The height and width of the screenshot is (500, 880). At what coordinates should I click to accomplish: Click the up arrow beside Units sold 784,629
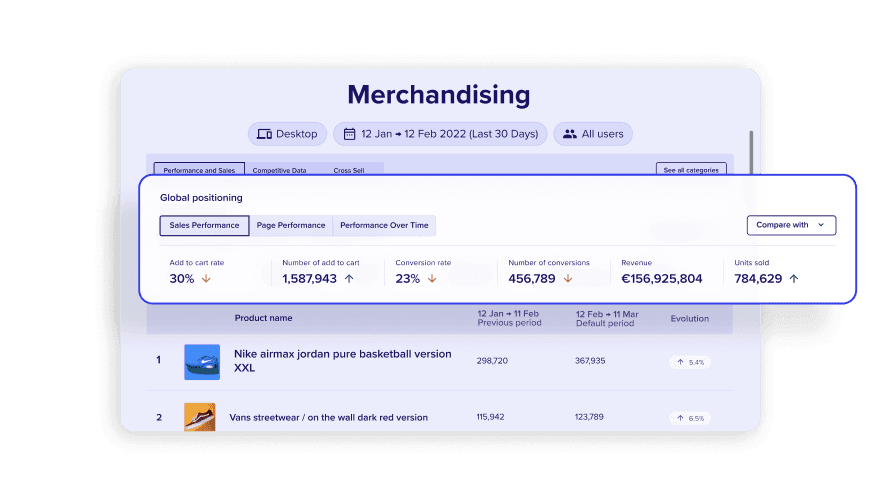pos(794,279)
